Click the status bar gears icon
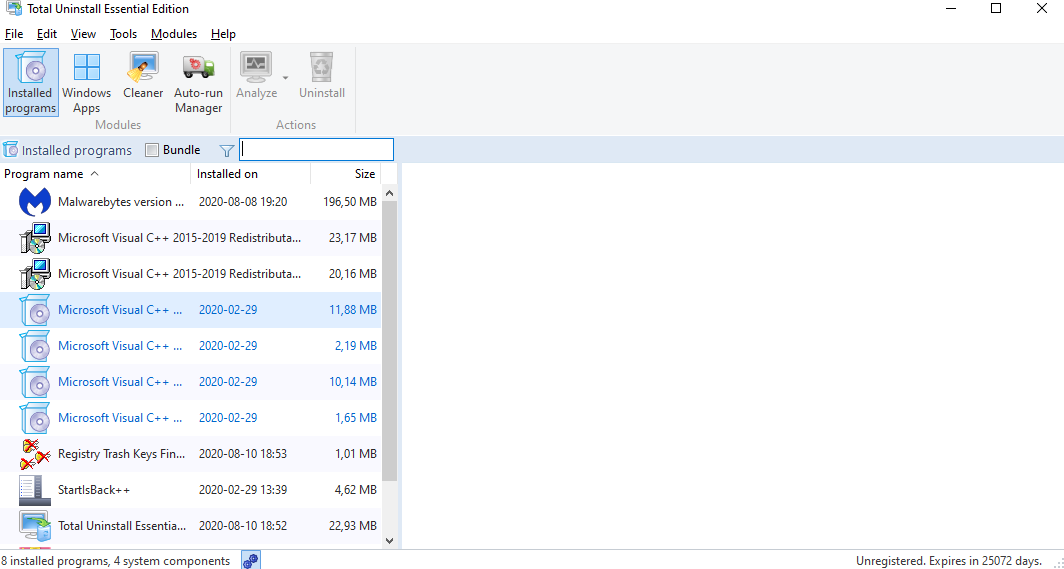Screen dimensions: 1064x569 [251, 560]
